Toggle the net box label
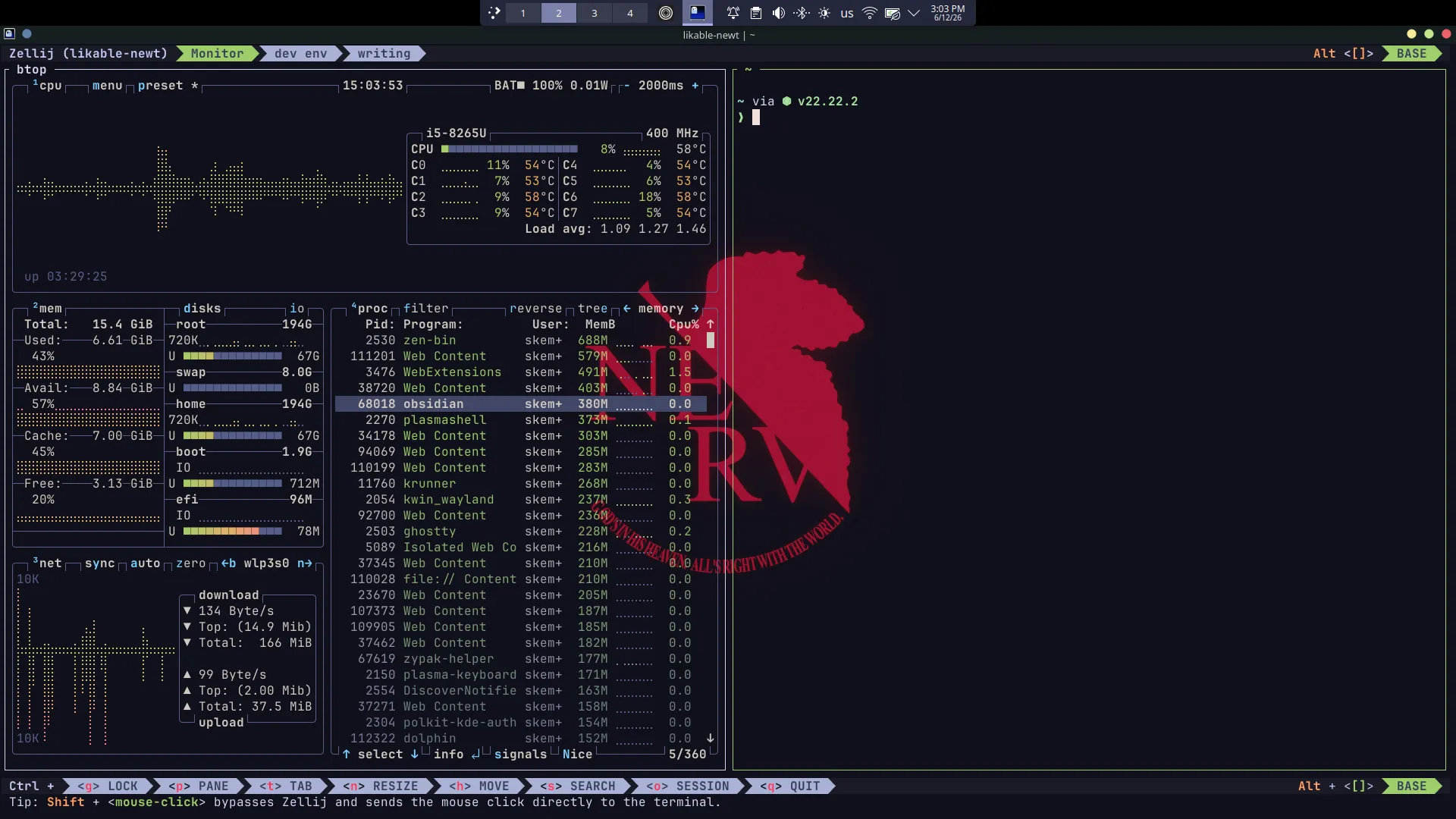Viewport: 1456px width, 819px height. coord(48,563)
